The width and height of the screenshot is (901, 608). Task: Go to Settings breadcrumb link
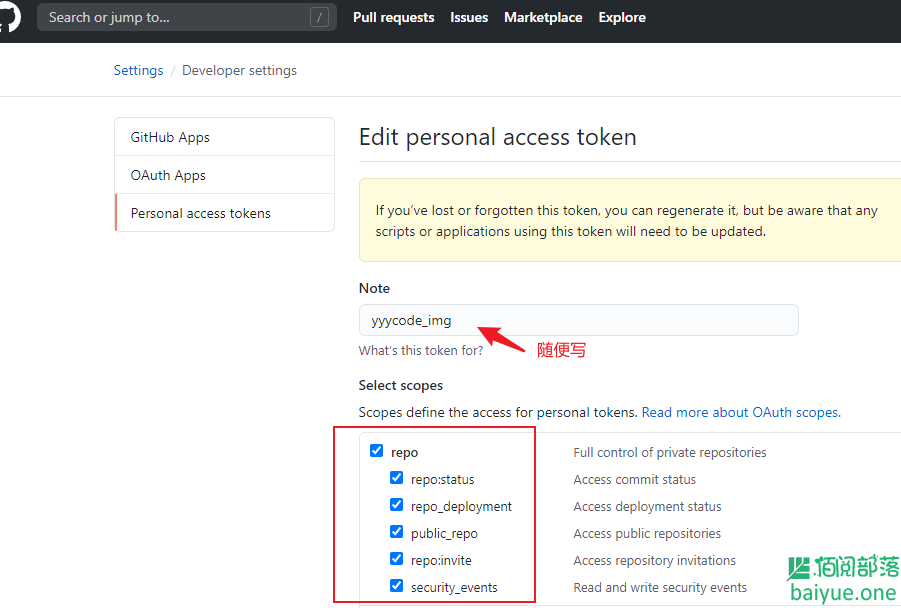pyautogui.click(x=138, y=70)
